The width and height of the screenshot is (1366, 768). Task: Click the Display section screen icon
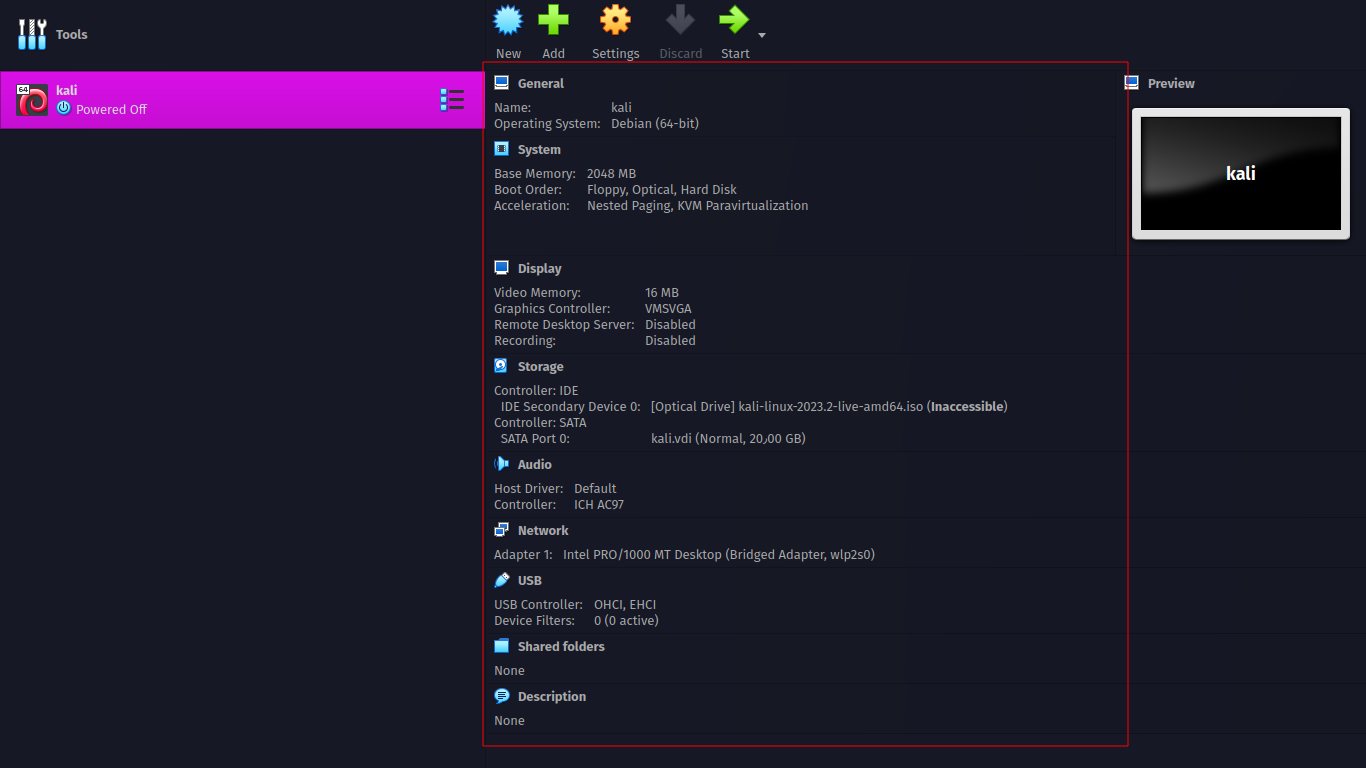pos(502,268)
